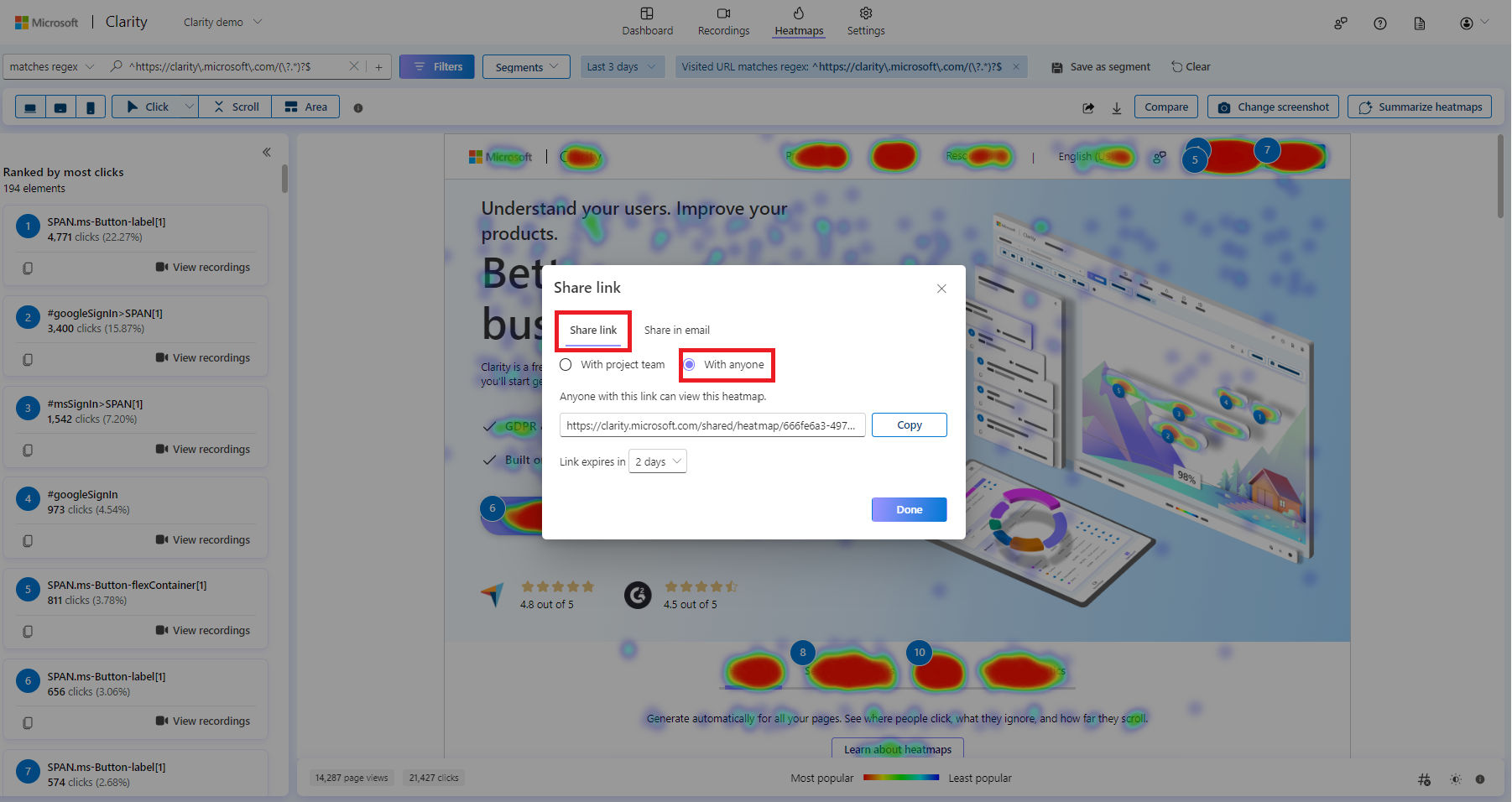1512x802 pixels.
Task: Select the With anyone radio option
Action: [690, 365]
